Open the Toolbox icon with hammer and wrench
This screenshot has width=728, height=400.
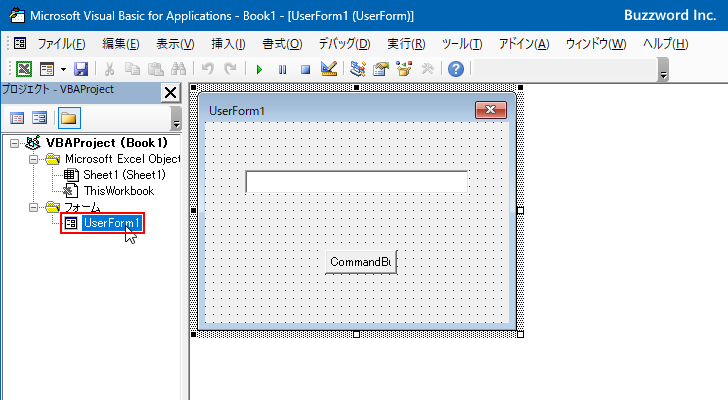pyautogui.click(x=427, y=69)
